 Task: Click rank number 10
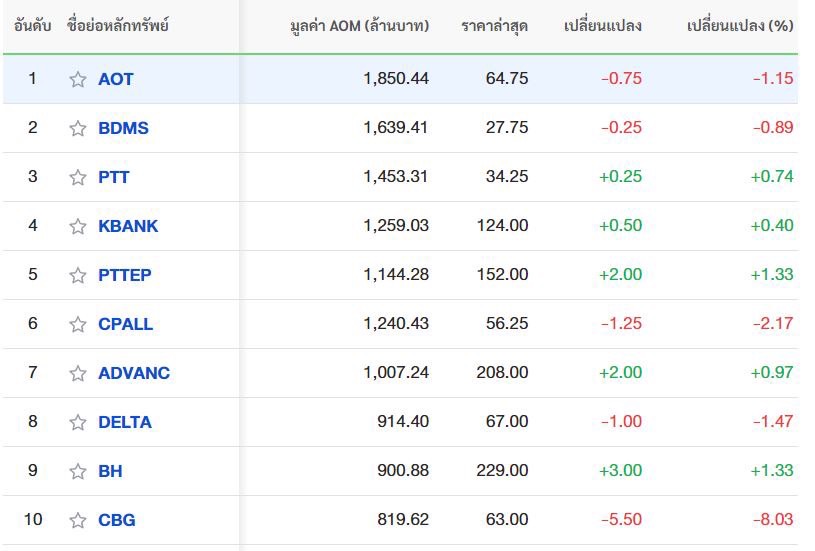[33, 519]
